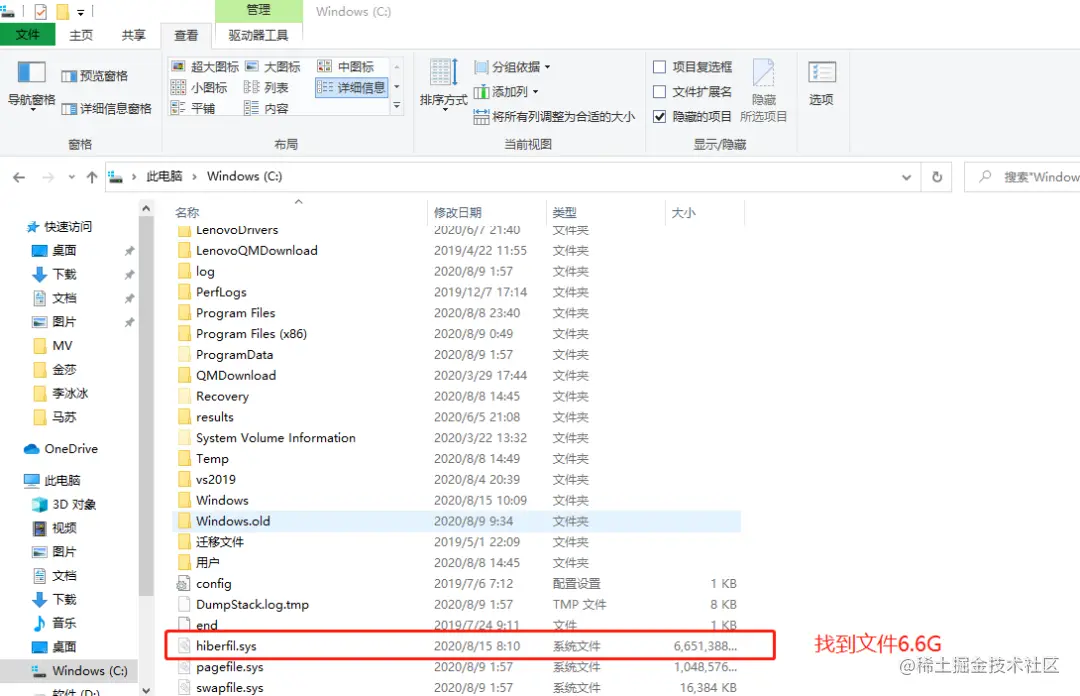The height and width of the screenshot is (696, 1080).
Task: Toggle the 预览窗格 preview pane
Action: (97, 76)
